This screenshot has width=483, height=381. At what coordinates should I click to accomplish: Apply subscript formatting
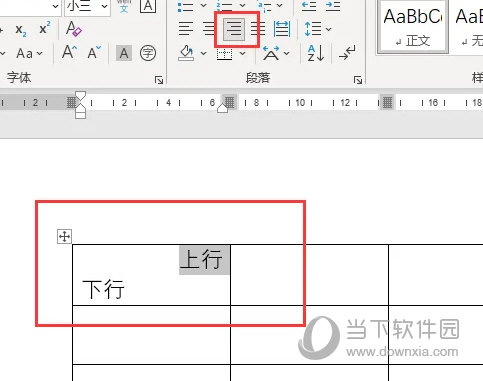21,30
